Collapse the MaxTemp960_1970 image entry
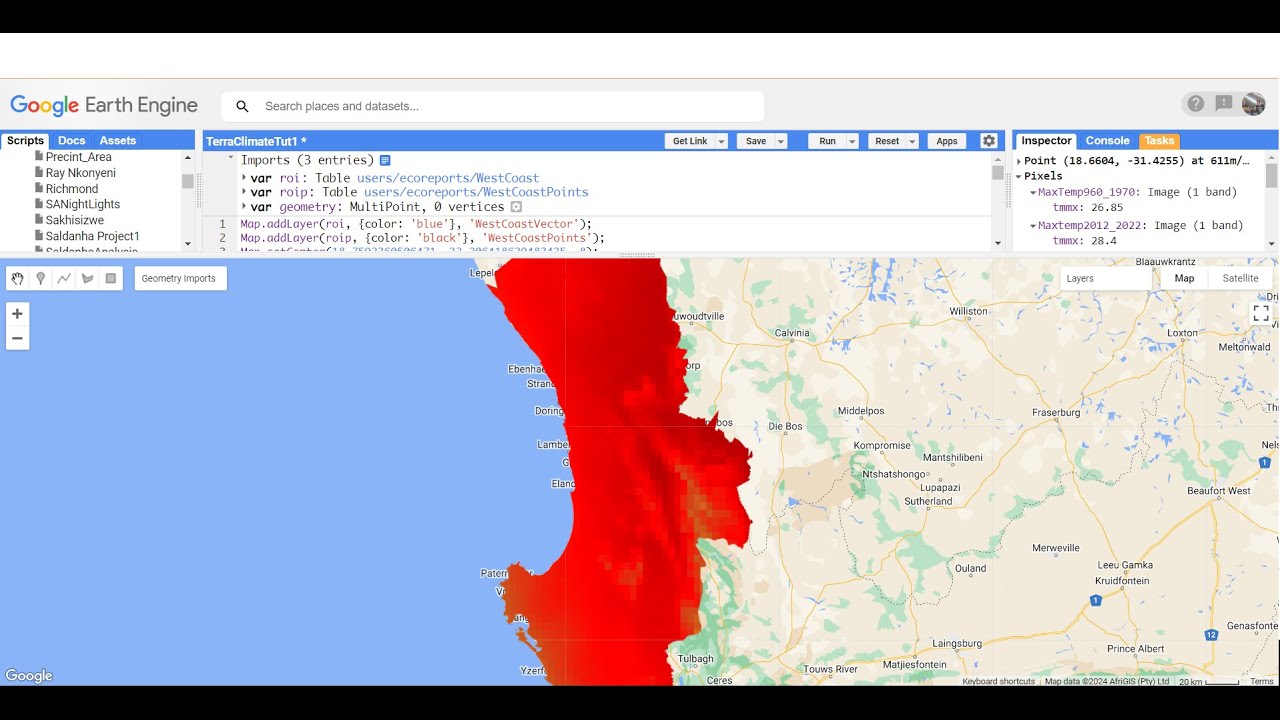 (1033, 192)
